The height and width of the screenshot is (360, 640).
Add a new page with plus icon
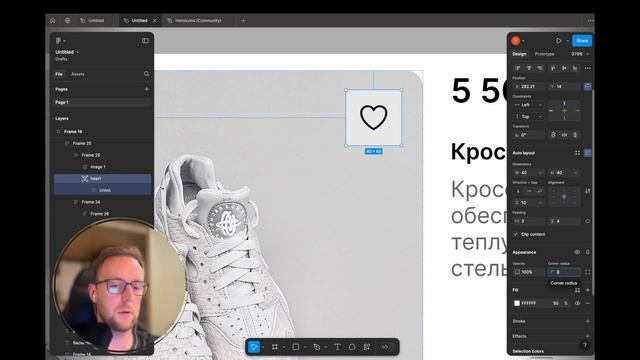(147, 89)
